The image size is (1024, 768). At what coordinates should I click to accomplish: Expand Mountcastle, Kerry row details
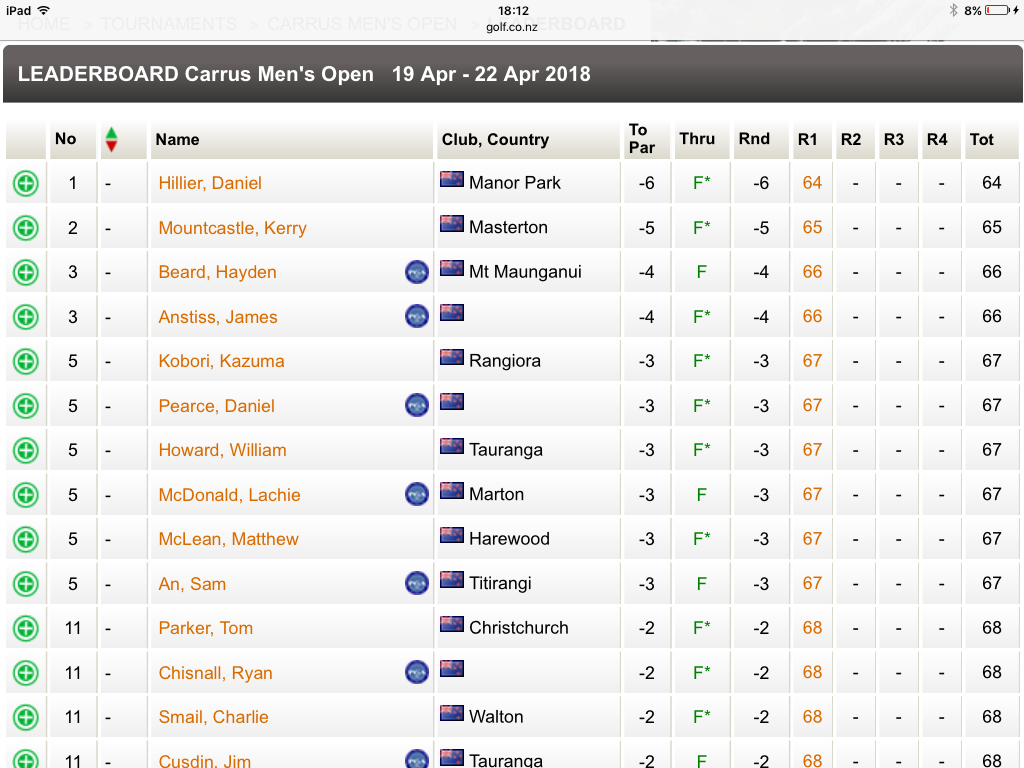click(26, 228)
